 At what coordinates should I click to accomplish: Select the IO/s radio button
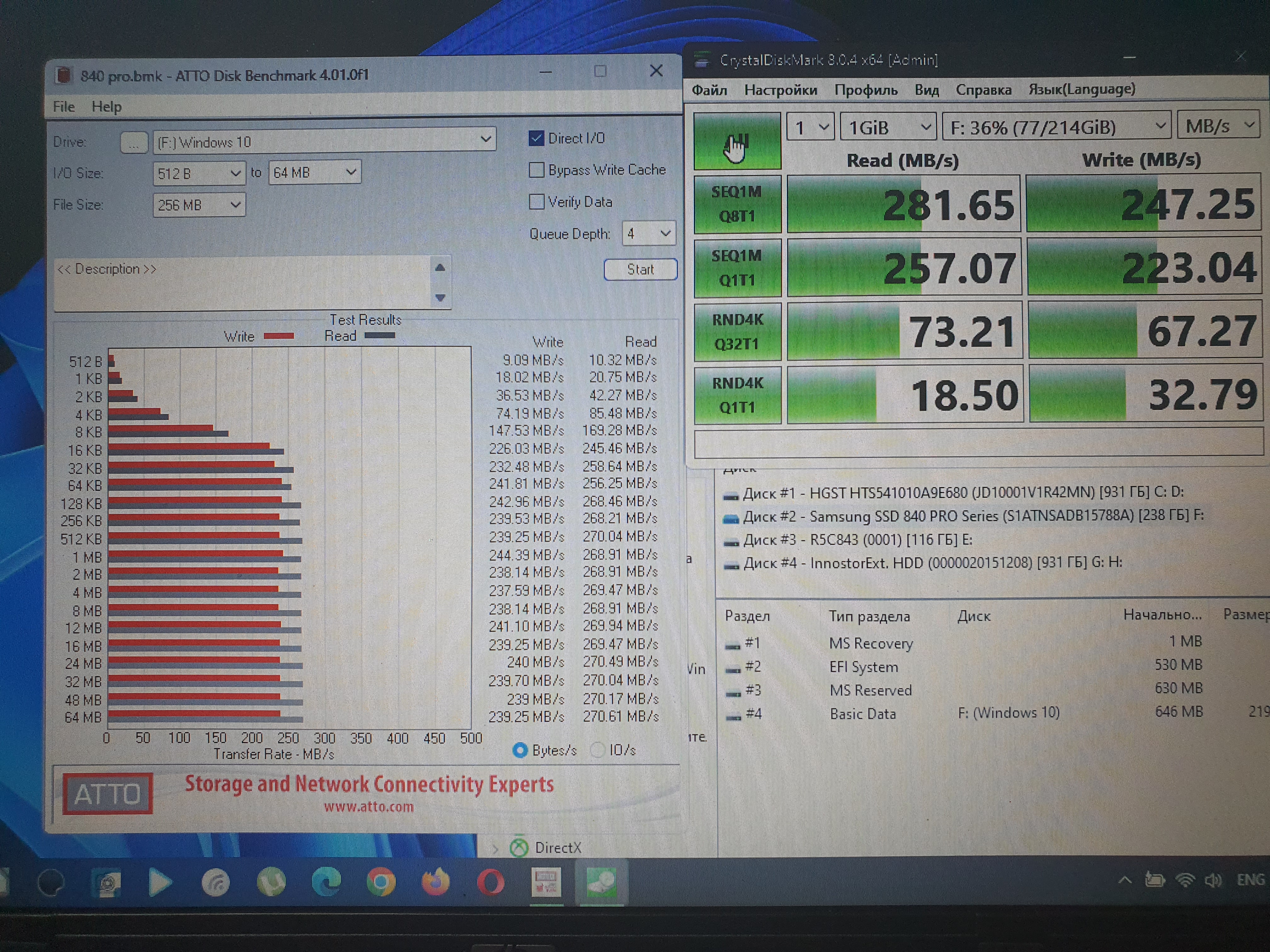[x=598, y=750]
